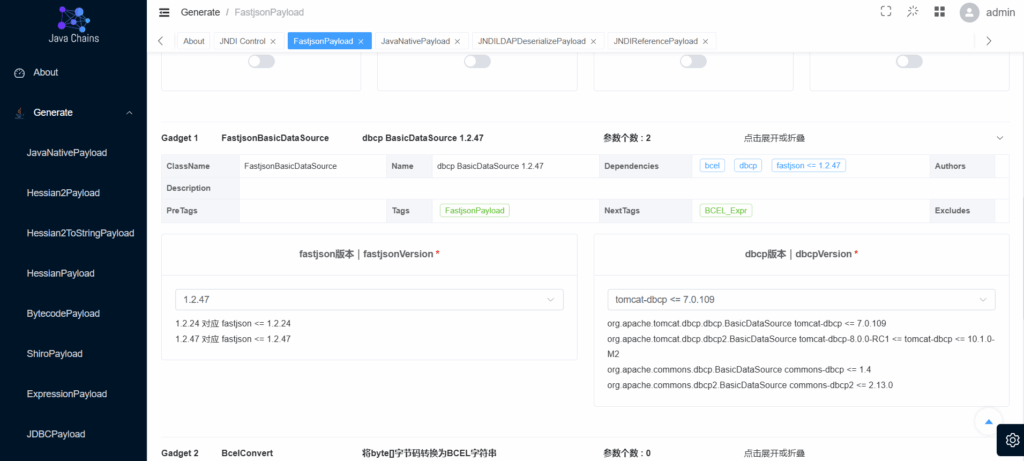Screen dimensions: 1024x461
Task: Switch to the JavaNativePayload tab
Action: pos(415,41)
